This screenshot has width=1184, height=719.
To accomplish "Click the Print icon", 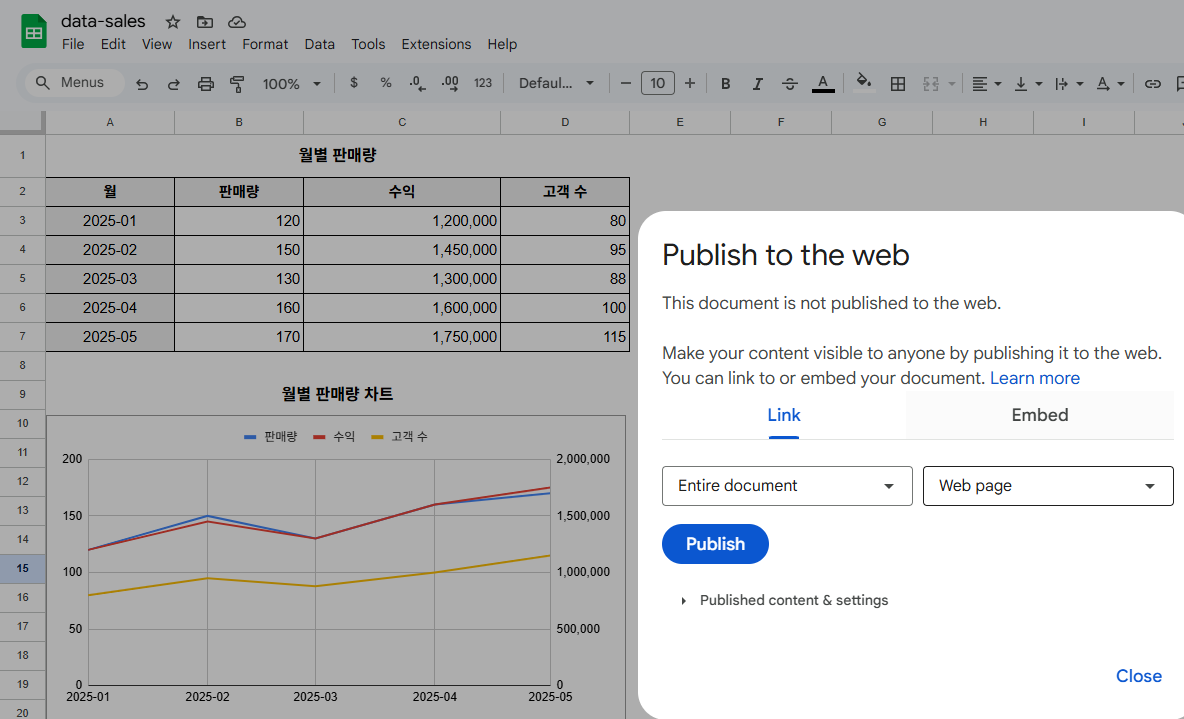I will click(205, 84).
